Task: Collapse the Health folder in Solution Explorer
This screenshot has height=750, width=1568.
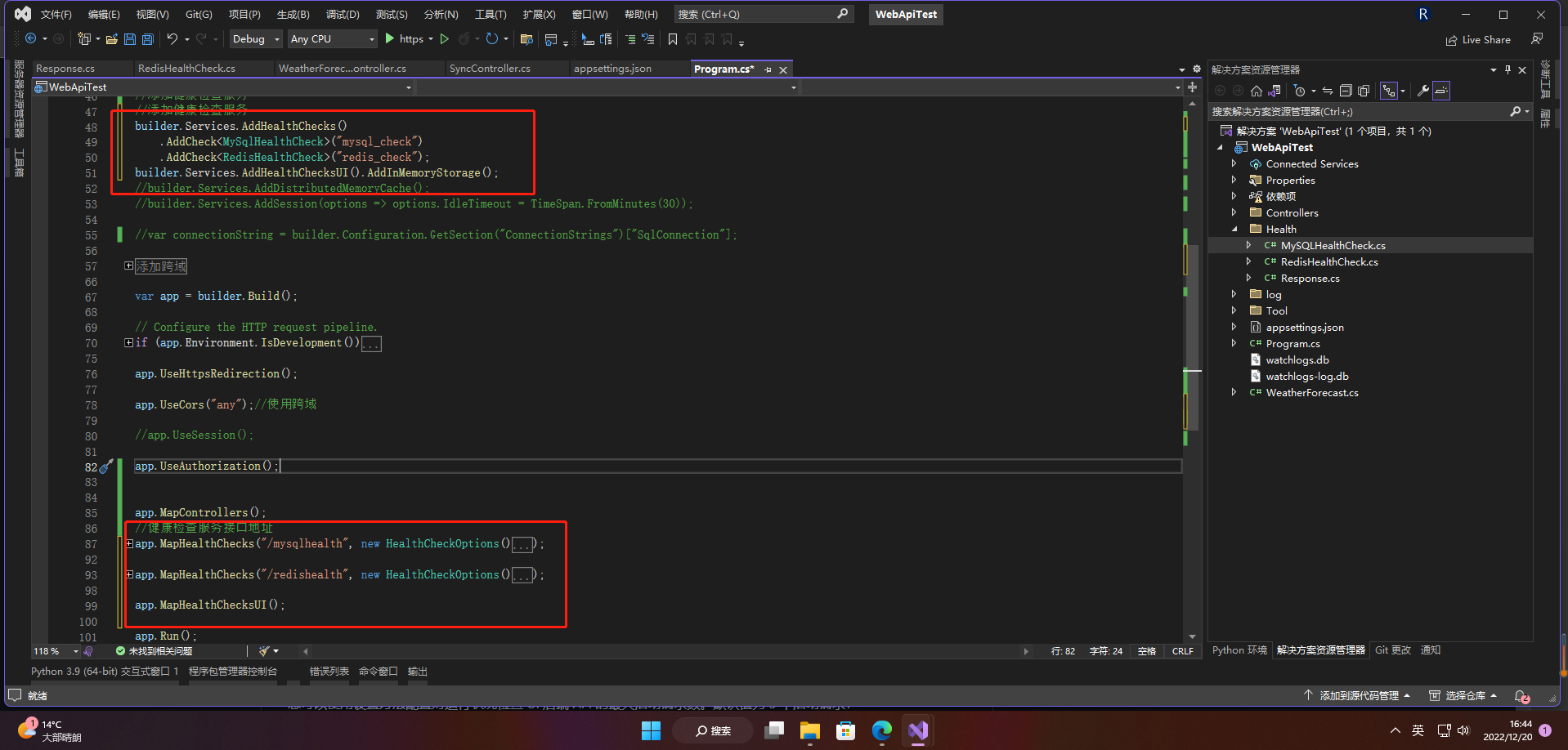Action: pos(1234,229)
